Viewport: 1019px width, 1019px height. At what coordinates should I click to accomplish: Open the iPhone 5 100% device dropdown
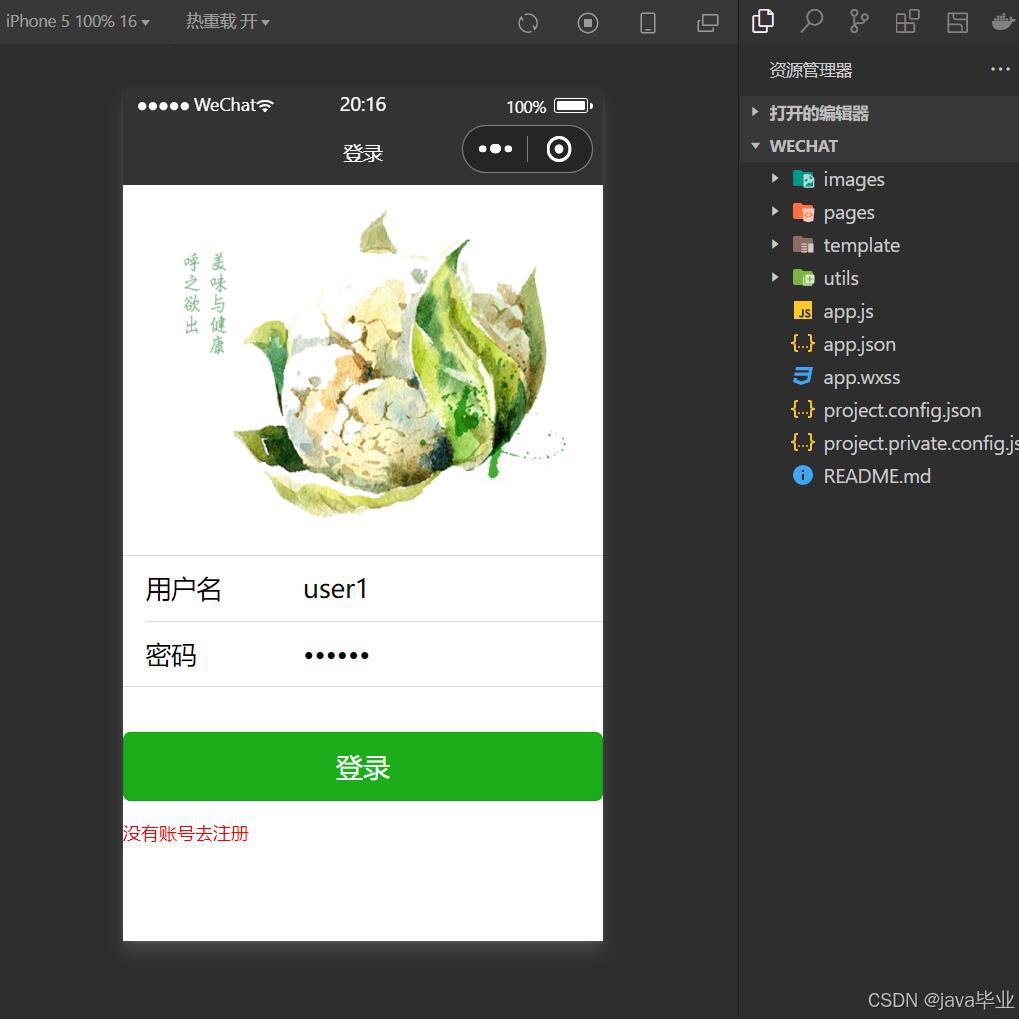pos(77,21)
